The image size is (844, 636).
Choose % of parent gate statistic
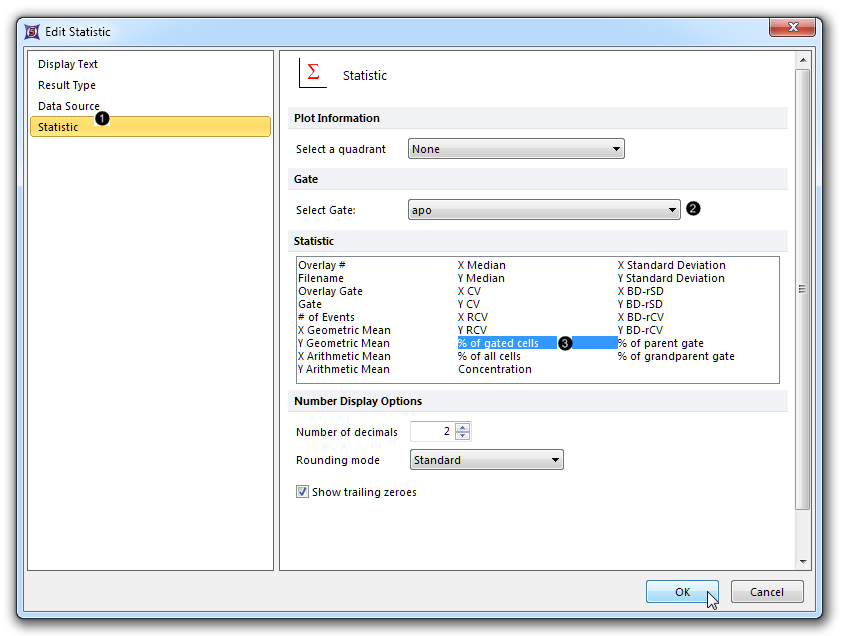(660, 343)
